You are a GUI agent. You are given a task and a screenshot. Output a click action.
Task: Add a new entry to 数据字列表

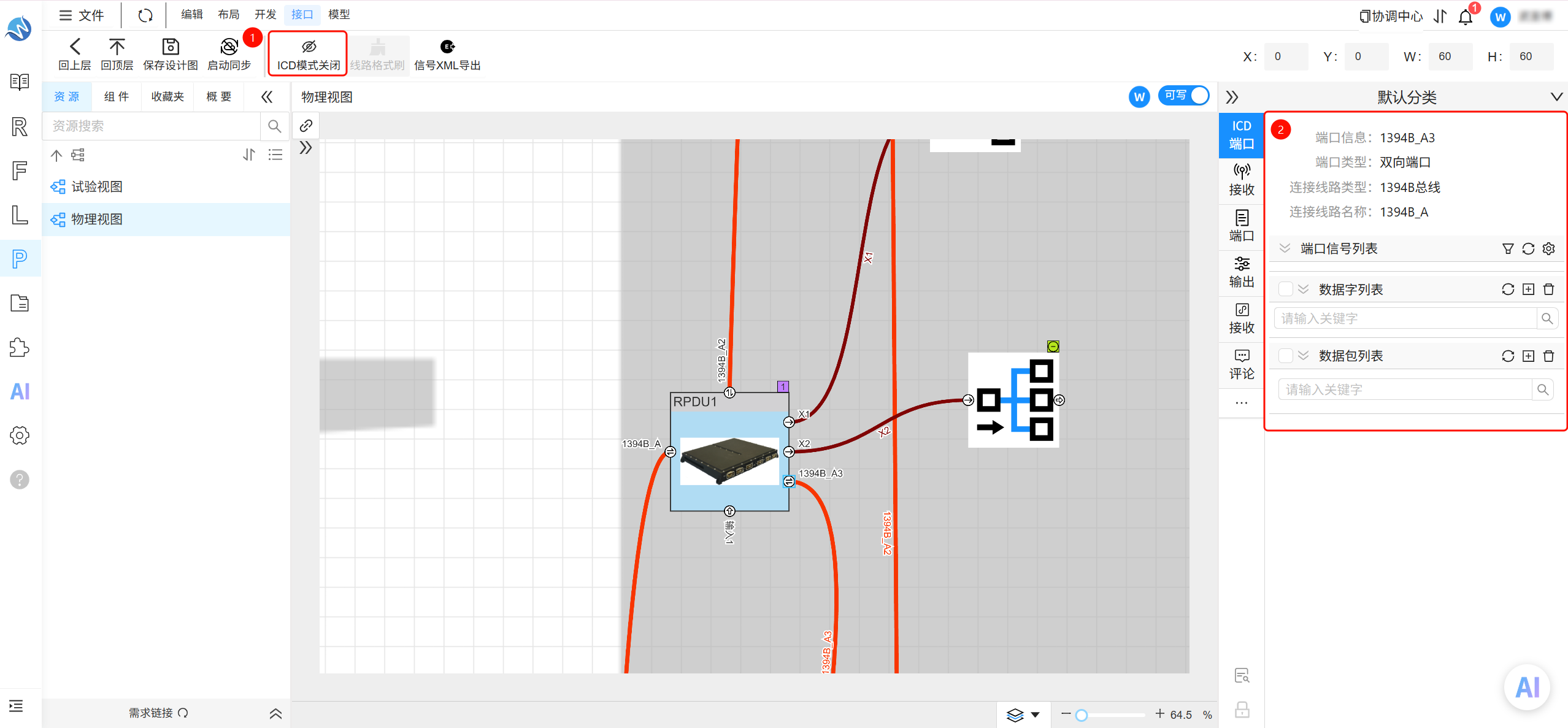pyautogui.click(x=1528, y=289)
